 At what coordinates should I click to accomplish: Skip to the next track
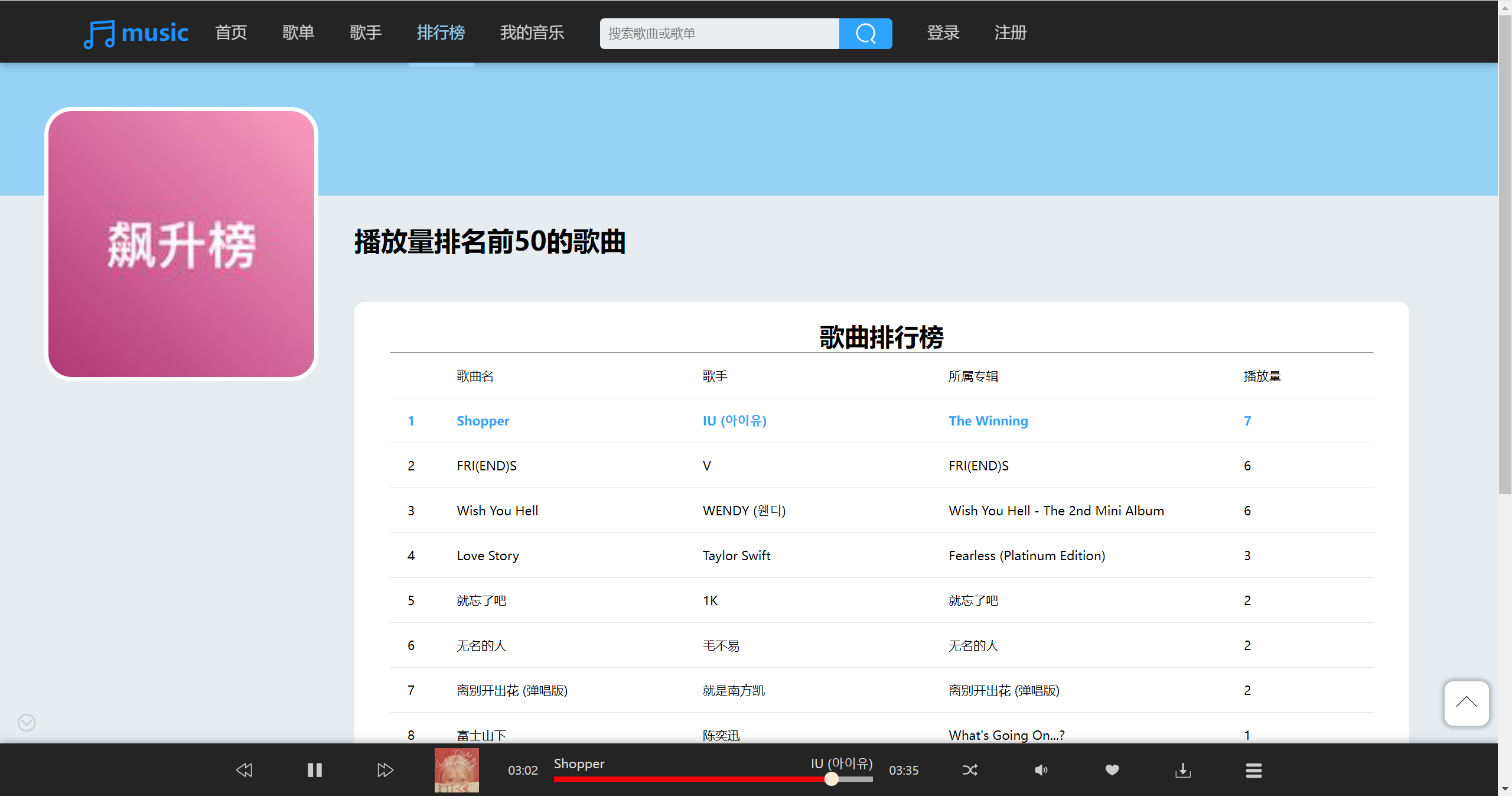pos(385,770)
